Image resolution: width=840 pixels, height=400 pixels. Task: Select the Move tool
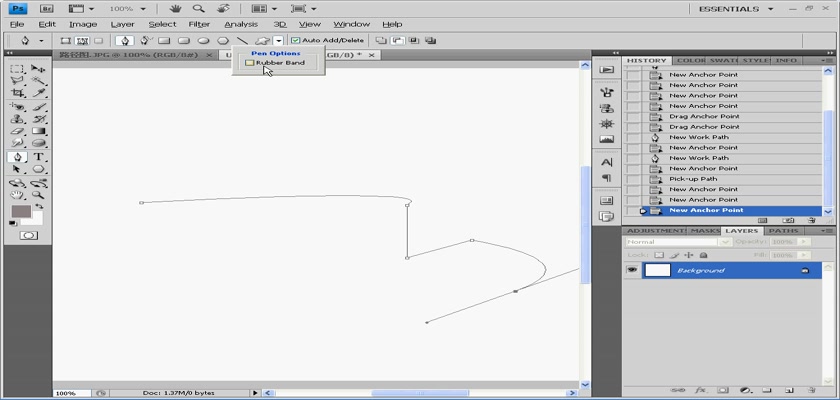click(38, 69)
